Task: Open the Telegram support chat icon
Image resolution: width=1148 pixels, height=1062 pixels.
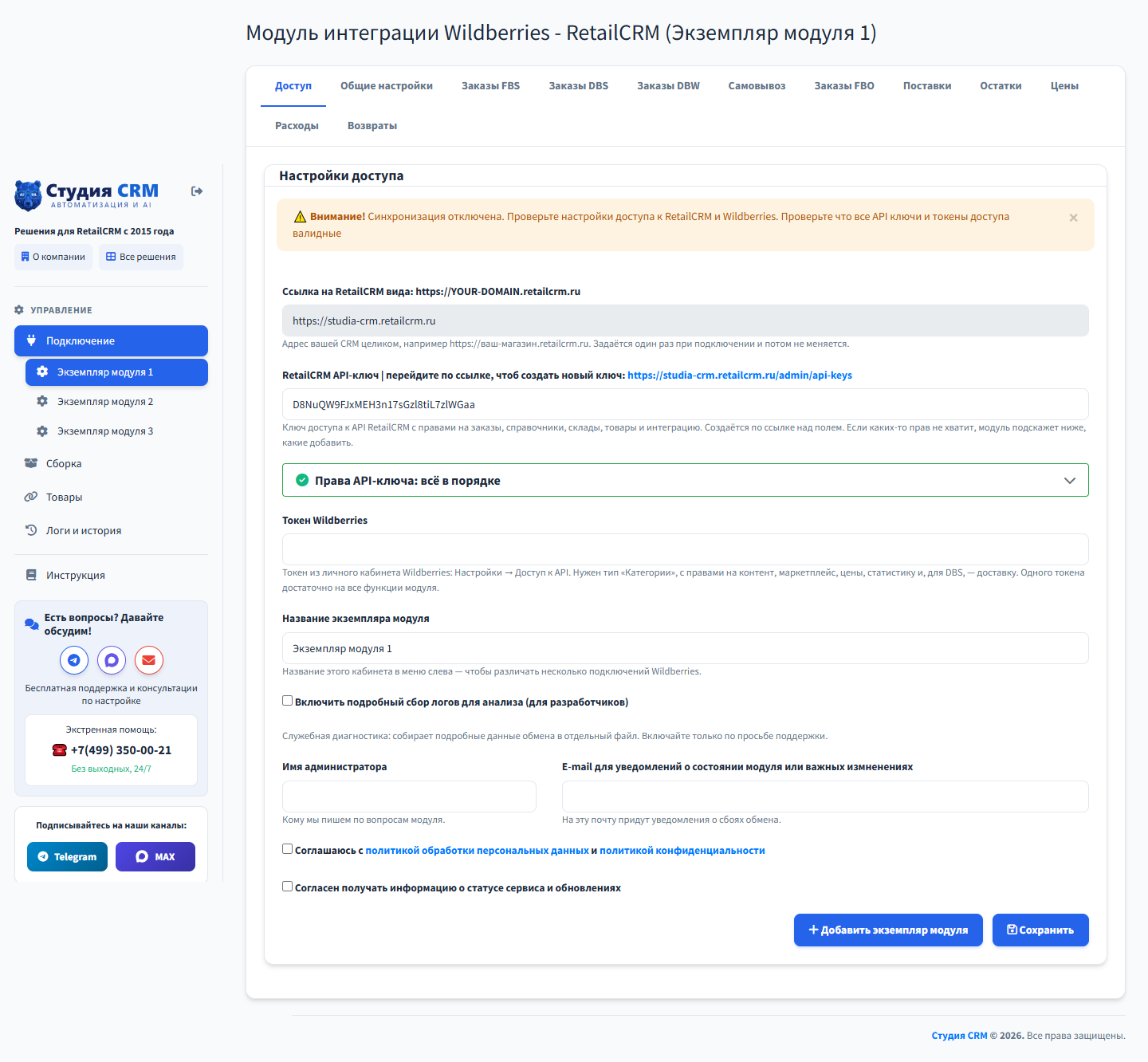Action: point(74,660)
